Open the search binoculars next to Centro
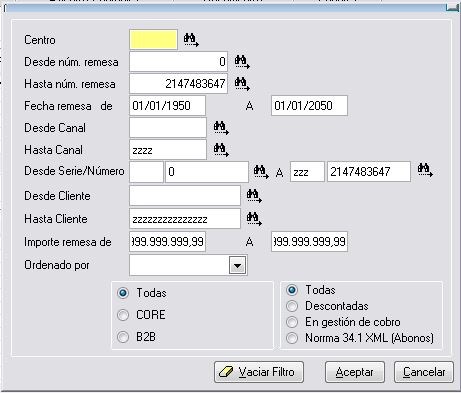This screenshot has width=461, height=393. click(191, 40)
